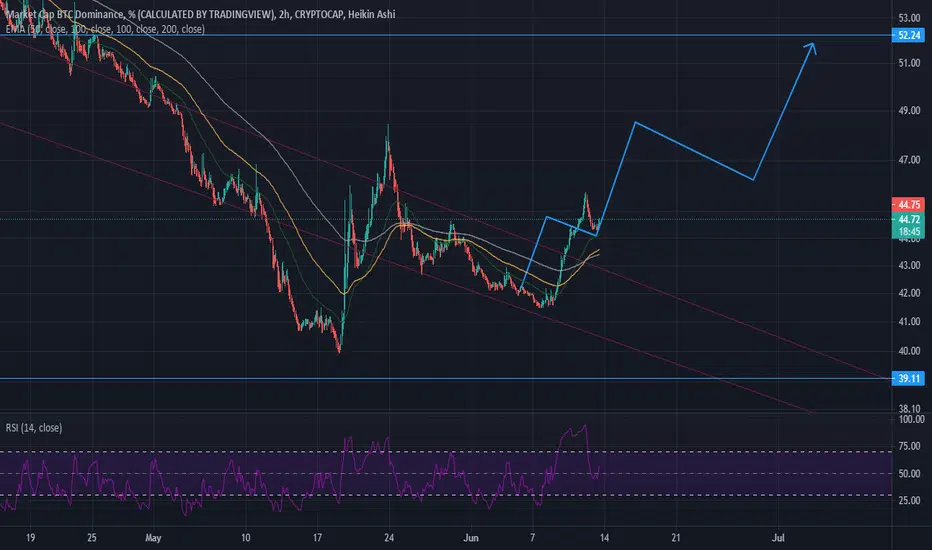932x550 pixels.
Task: Click the 38.10 price axis value
Action: pyautogui.click(x=909, y=408)
